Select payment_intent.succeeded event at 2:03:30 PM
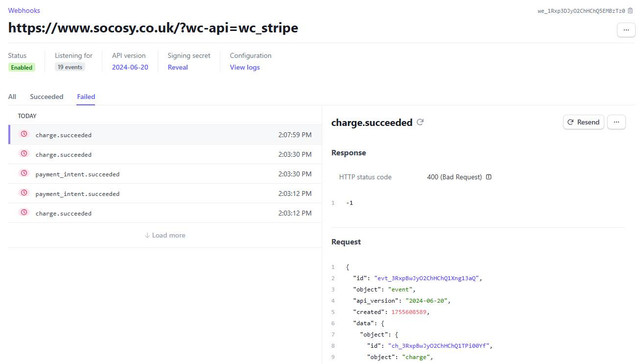The height and width of the screenshot is (364, 640). pos(165,174)
